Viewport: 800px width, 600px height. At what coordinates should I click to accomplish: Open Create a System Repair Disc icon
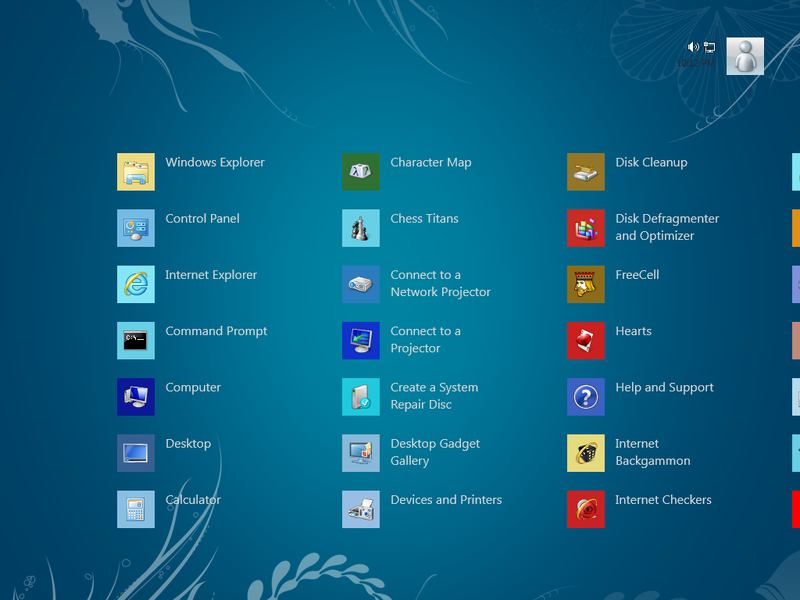pyautogui.click(x=361, y=397)
